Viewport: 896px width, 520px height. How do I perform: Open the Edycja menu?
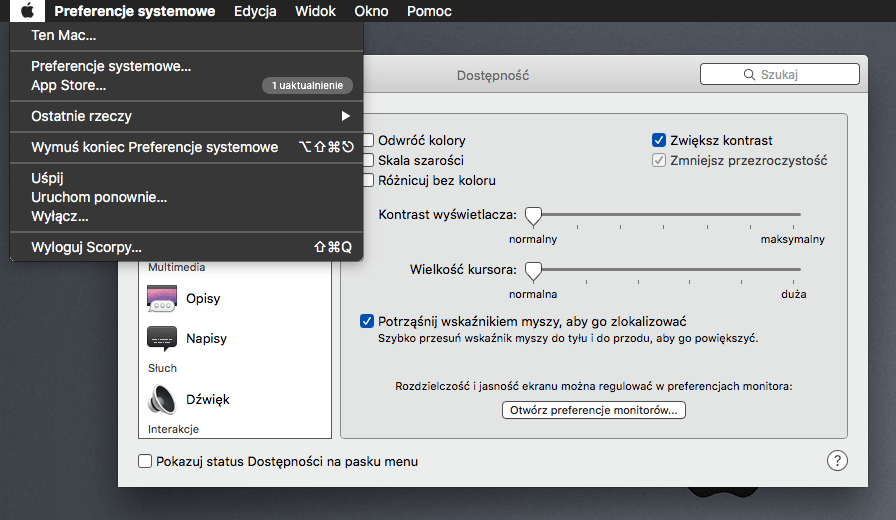(x=255, y=11)
